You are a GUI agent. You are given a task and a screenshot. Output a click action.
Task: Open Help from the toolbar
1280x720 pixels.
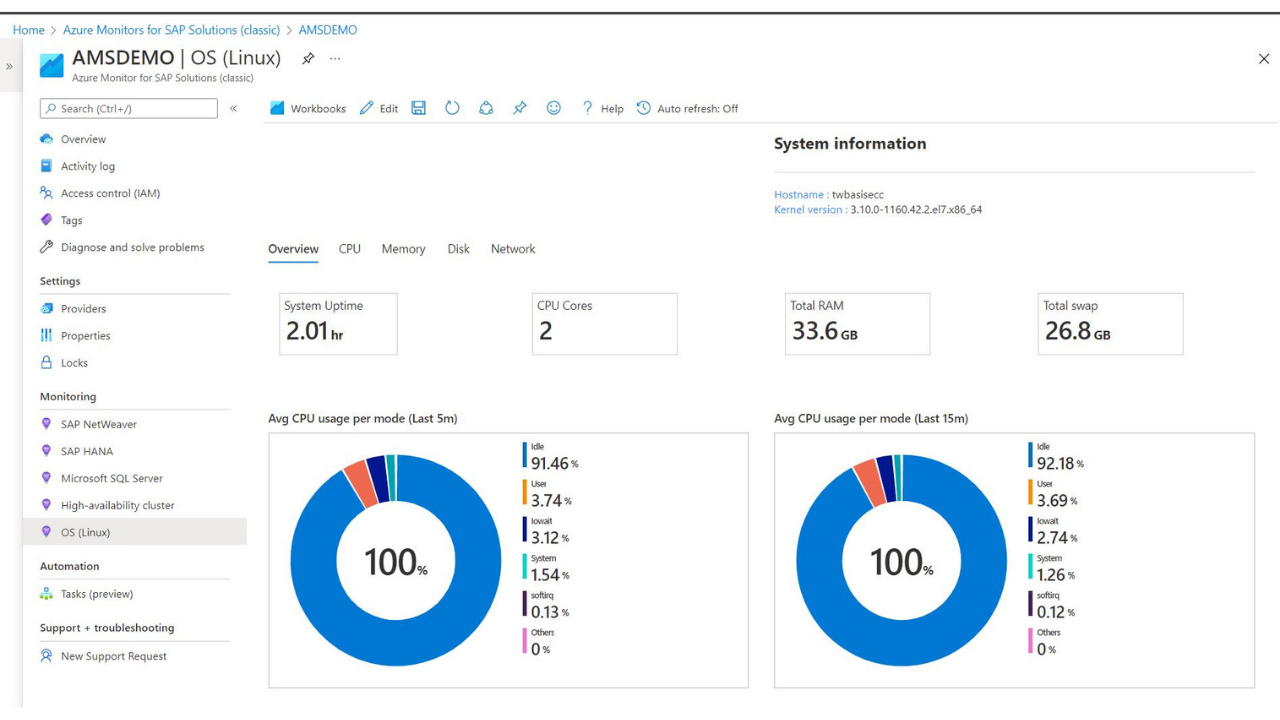tap(602, 108)
